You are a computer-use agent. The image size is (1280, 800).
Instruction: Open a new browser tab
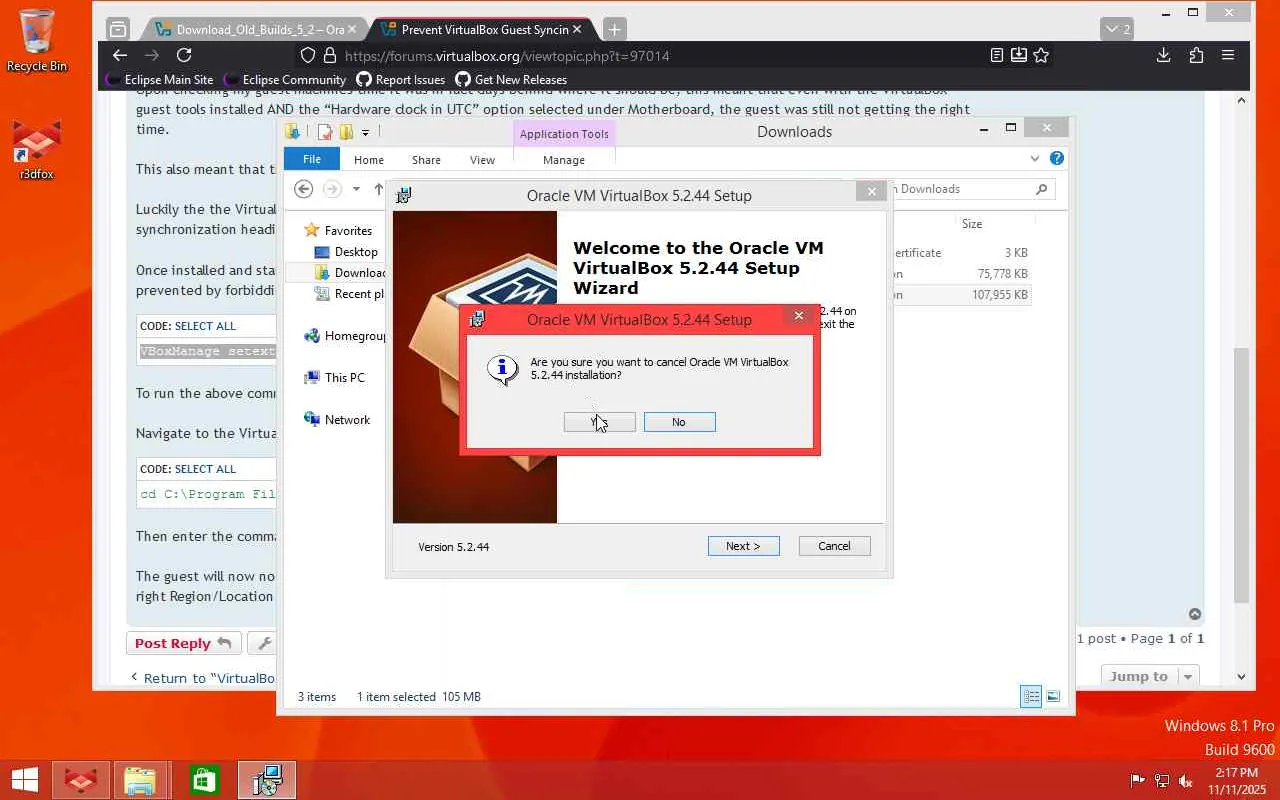[615, 30]
